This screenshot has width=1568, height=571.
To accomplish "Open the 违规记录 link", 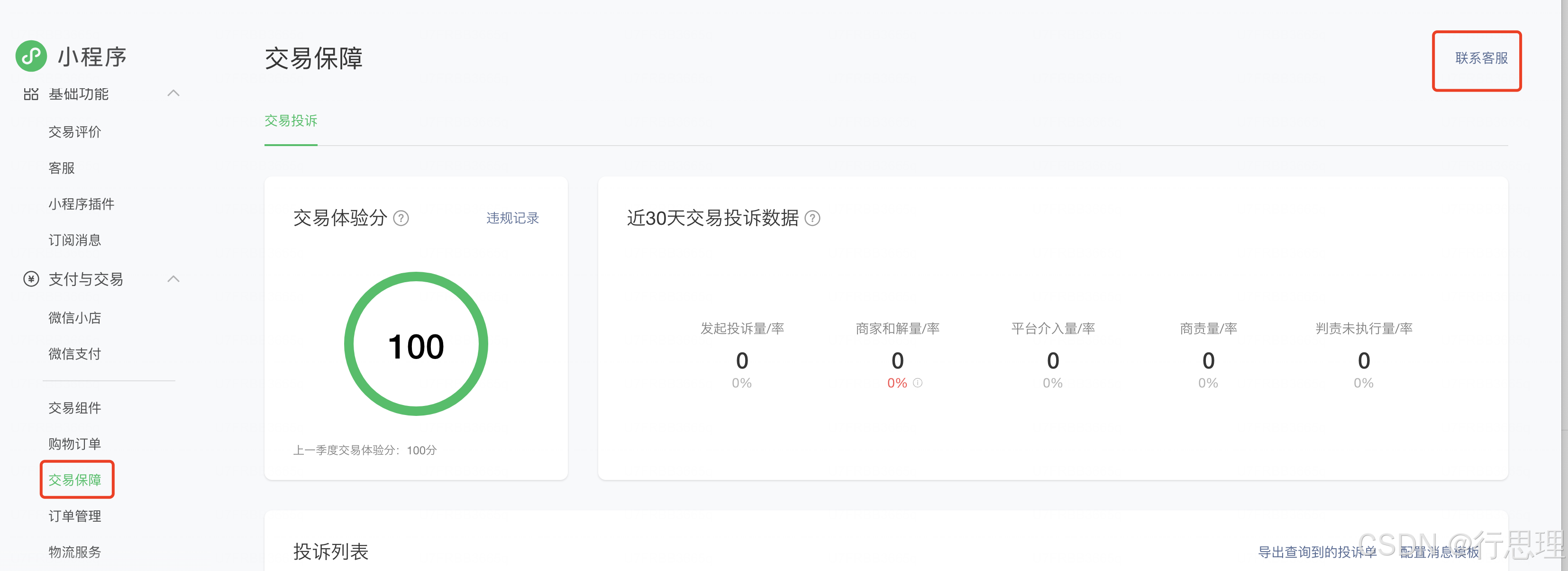I will click(512, 218).
